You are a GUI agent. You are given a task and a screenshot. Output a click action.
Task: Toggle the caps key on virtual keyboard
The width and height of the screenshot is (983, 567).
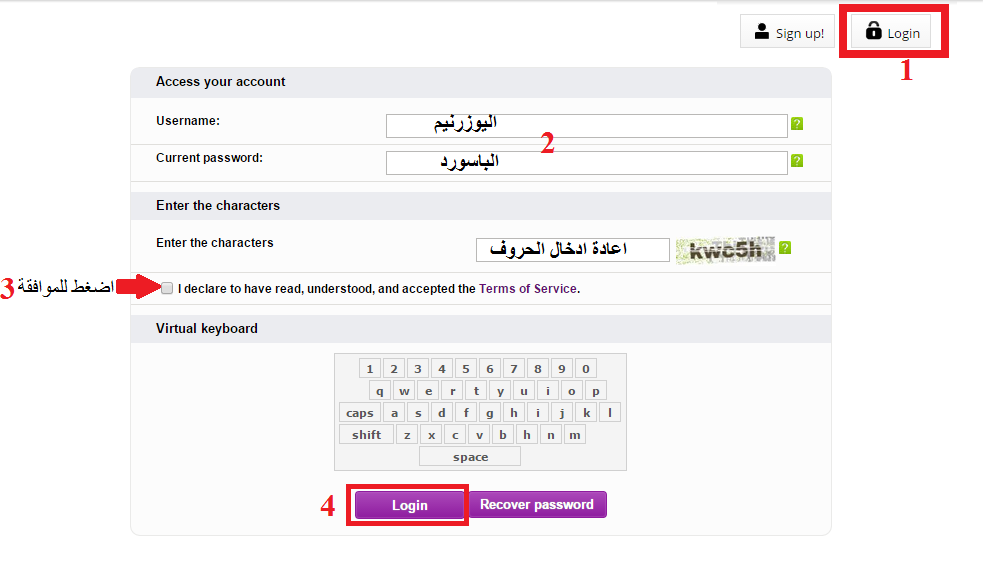click(x=360, y=413)
